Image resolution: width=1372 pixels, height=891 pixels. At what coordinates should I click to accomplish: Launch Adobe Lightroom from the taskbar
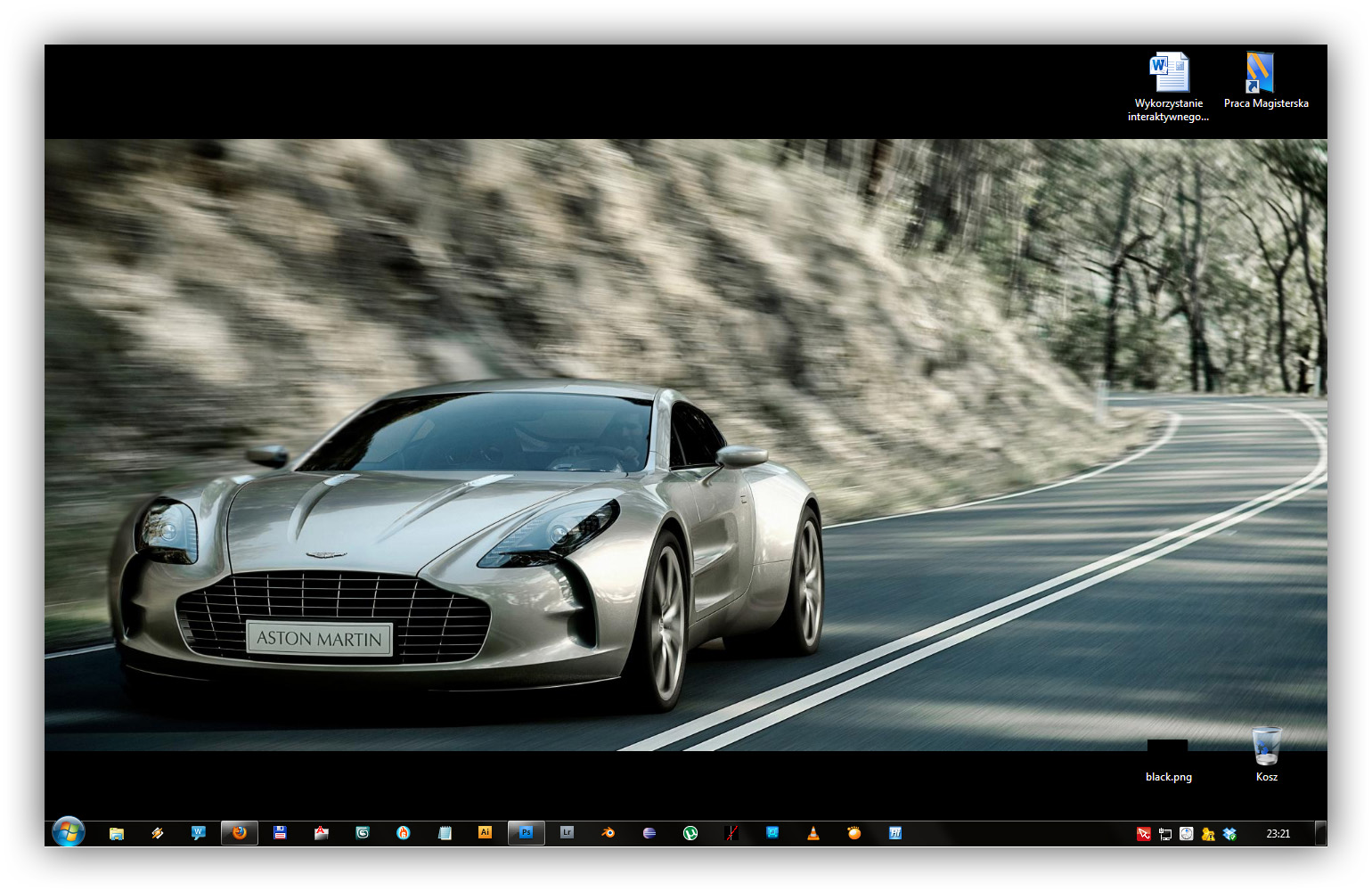point(567,833)
